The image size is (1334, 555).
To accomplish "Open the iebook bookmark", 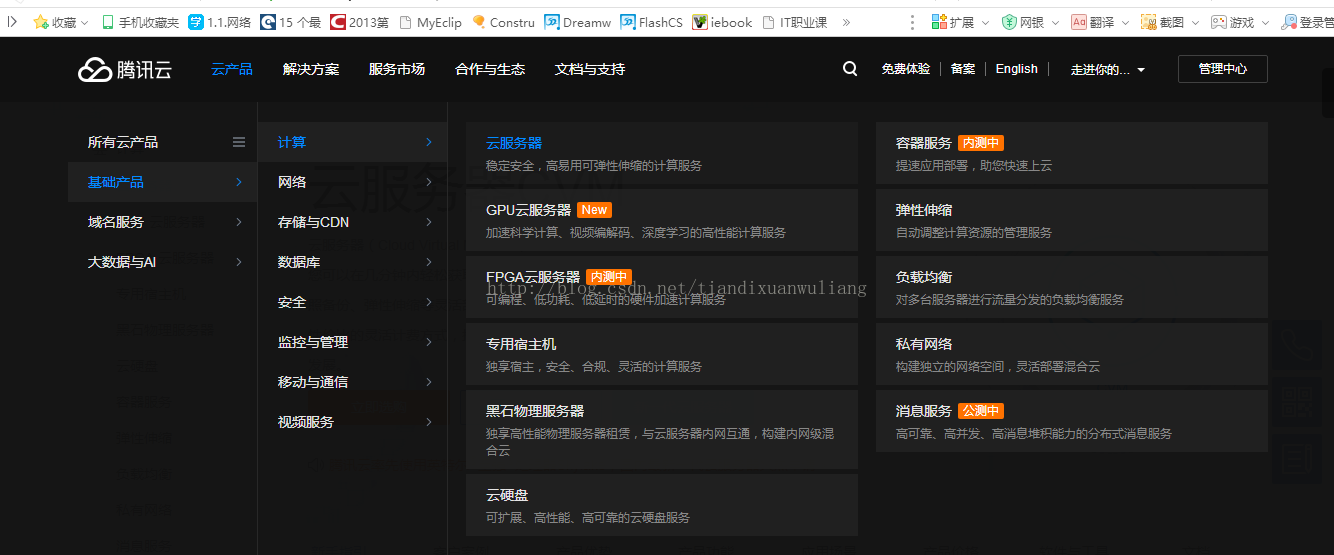I will click(722, 22).
